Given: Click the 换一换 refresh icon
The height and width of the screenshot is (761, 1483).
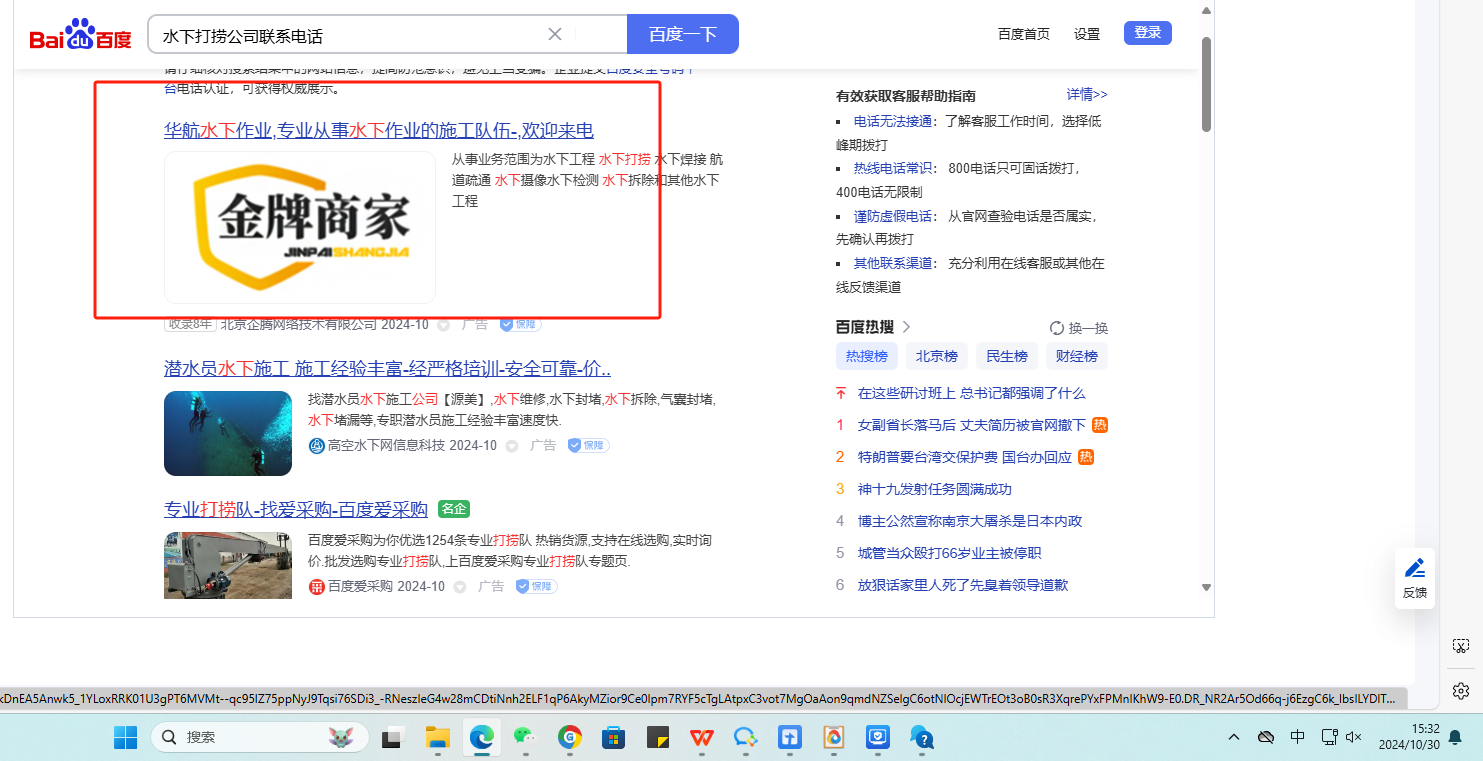Looking at the screenshot, I should [x=1056, y=328].
